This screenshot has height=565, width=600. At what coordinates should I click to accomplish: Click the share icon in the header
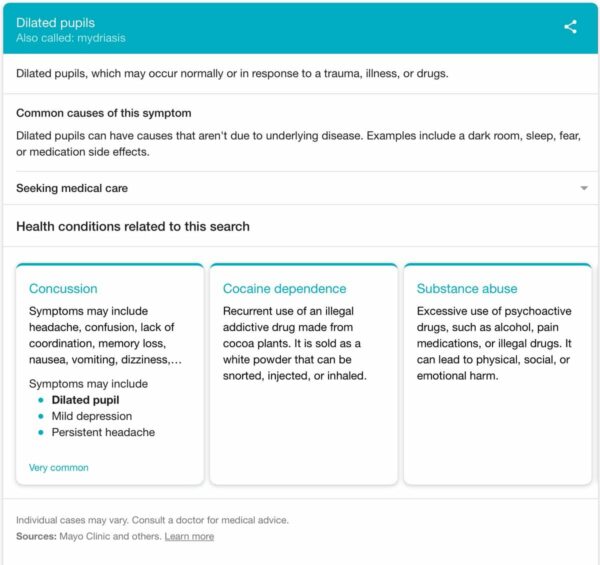570,27
